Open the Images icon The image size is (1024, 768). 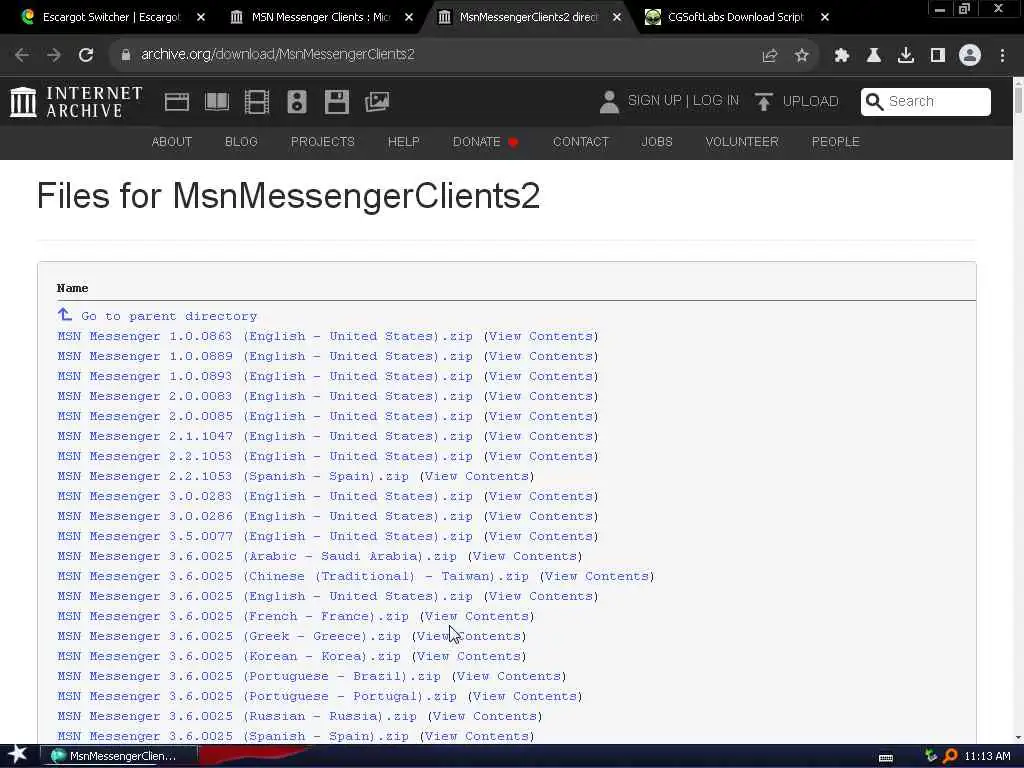pyautogui.click(x=377, y=102)
